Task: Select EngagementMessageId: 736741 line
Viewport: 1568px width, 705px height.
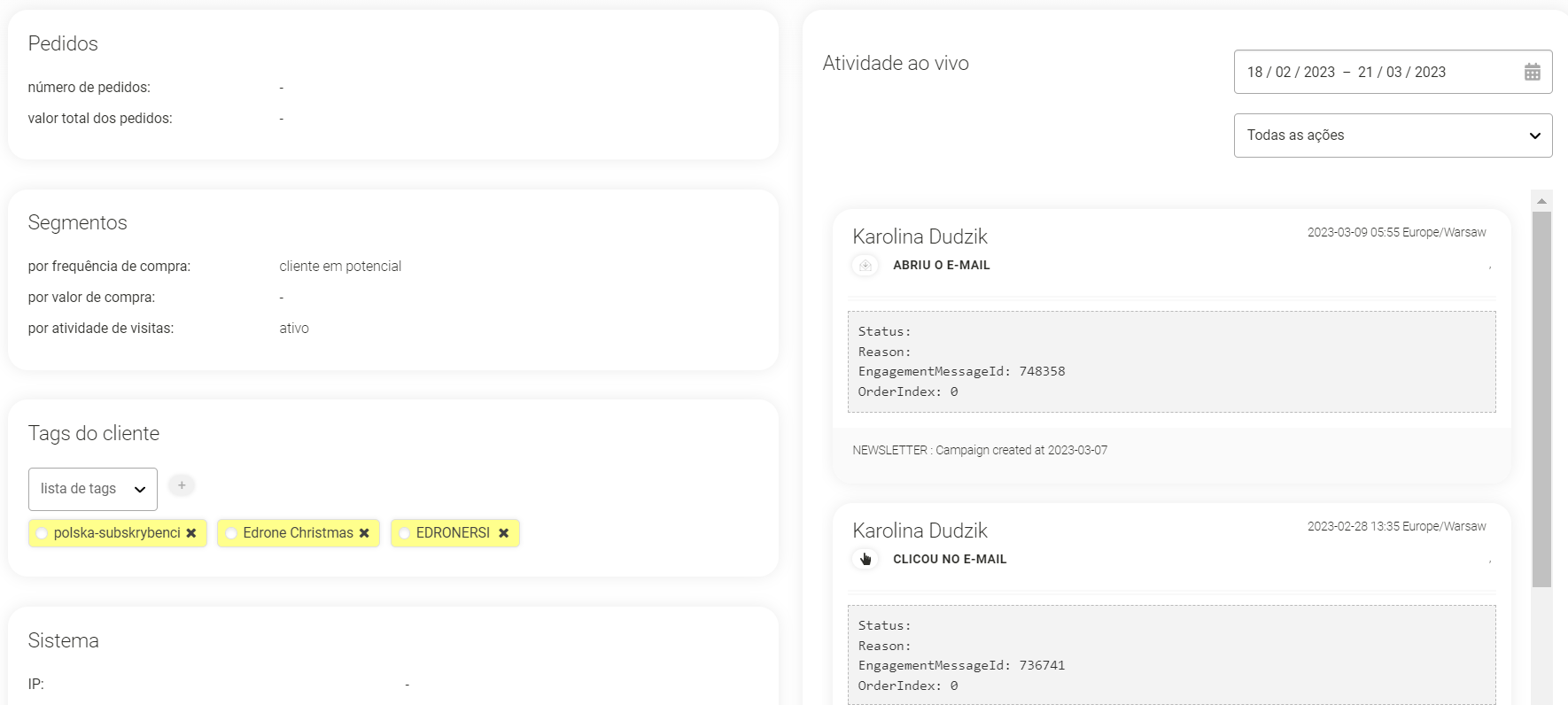Action: coord(961,665)
